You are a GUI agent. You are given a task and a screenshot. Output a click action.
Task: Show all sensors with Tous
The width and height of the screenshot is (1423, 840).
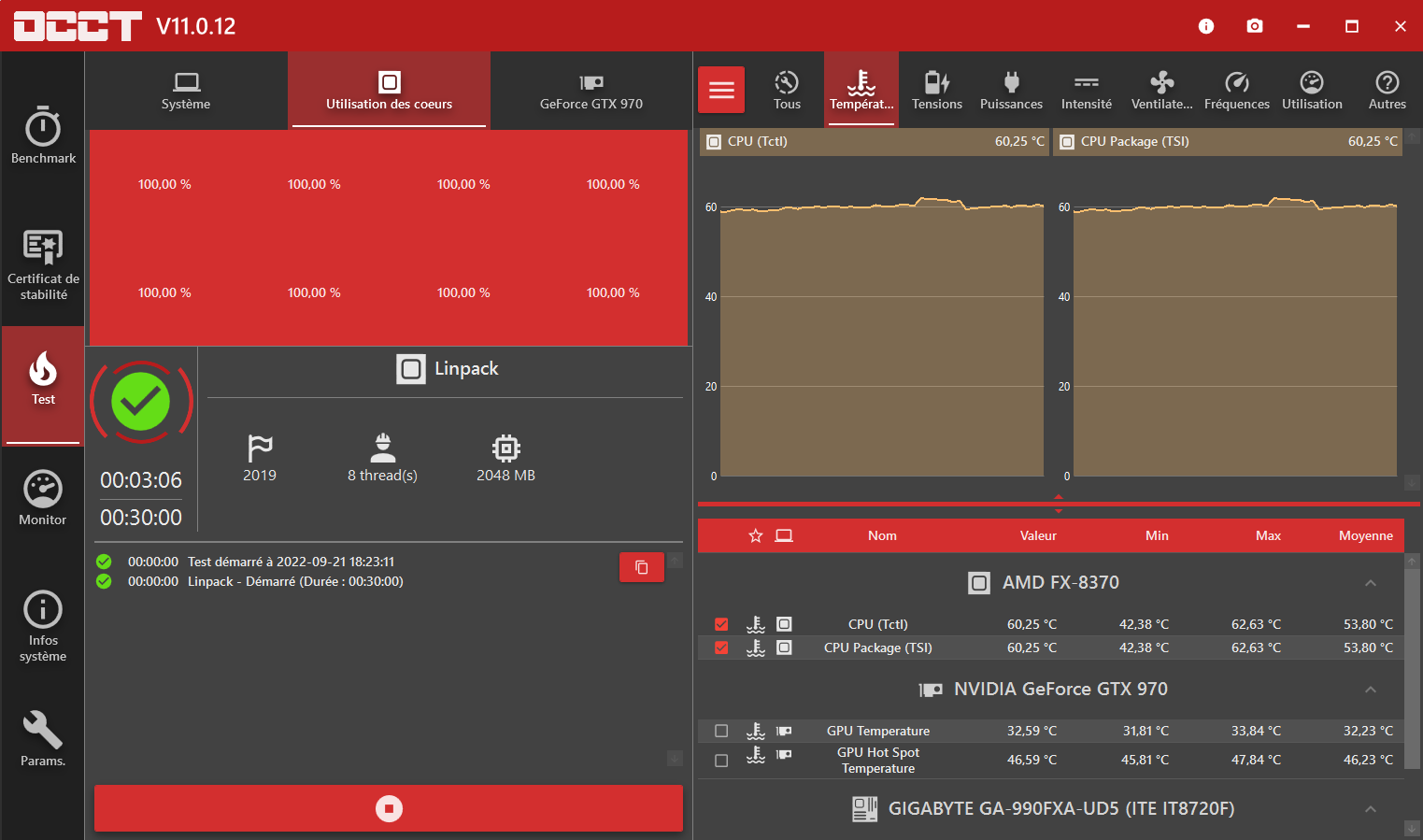787,90
